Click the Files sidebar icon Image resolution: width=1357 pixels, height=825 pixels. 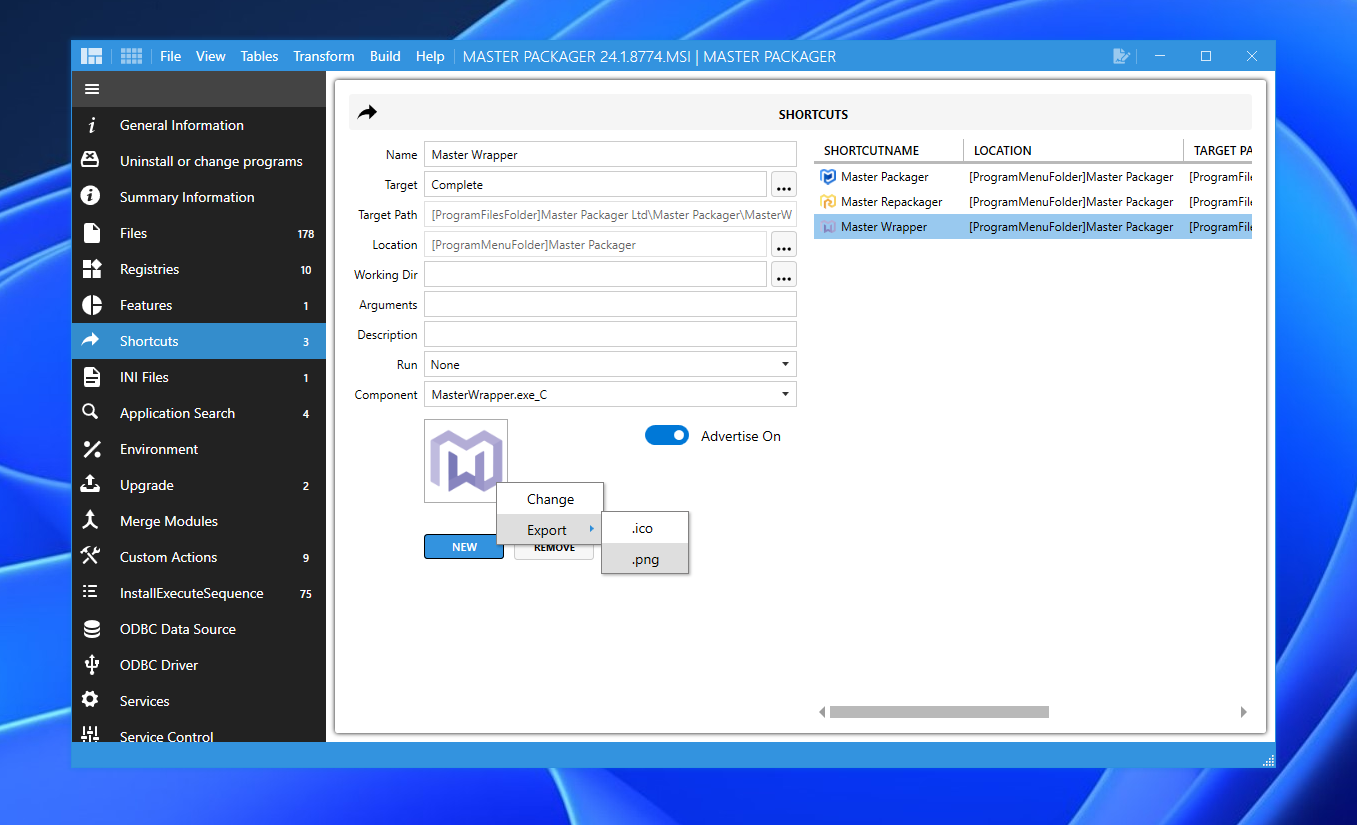click(91, 233)
